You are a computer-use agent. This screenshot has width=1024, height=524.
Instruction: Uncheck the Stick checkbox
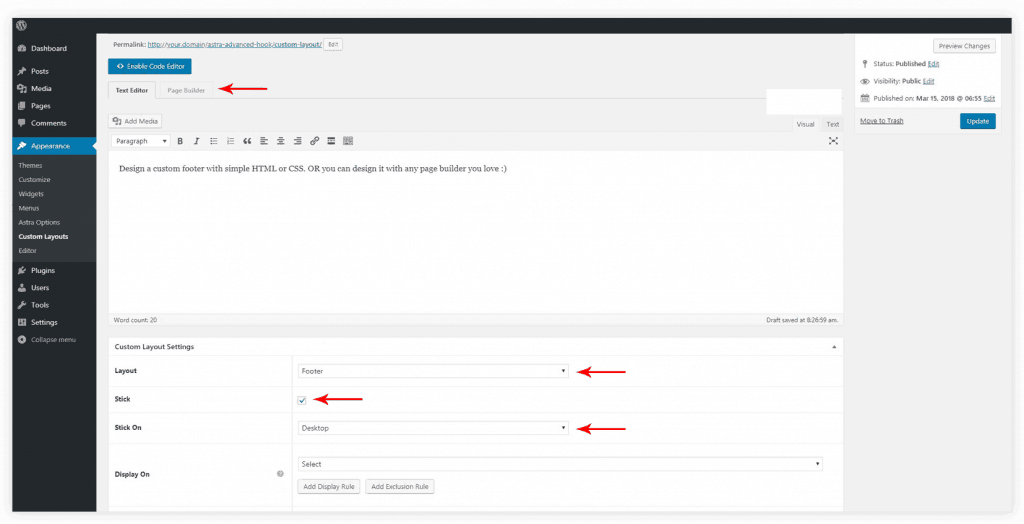tap(302, 400)
